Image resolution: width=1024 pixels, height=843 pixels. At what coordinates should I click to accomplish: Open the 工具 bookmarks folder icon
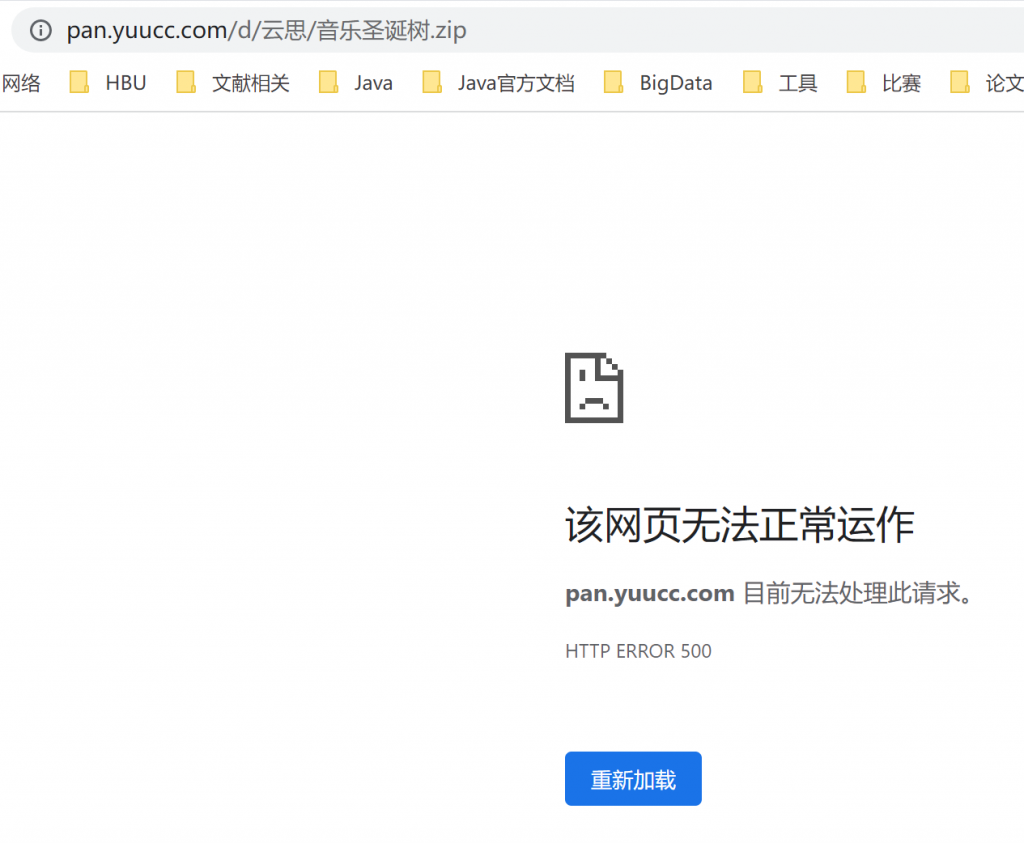click(x=752, y=83)
